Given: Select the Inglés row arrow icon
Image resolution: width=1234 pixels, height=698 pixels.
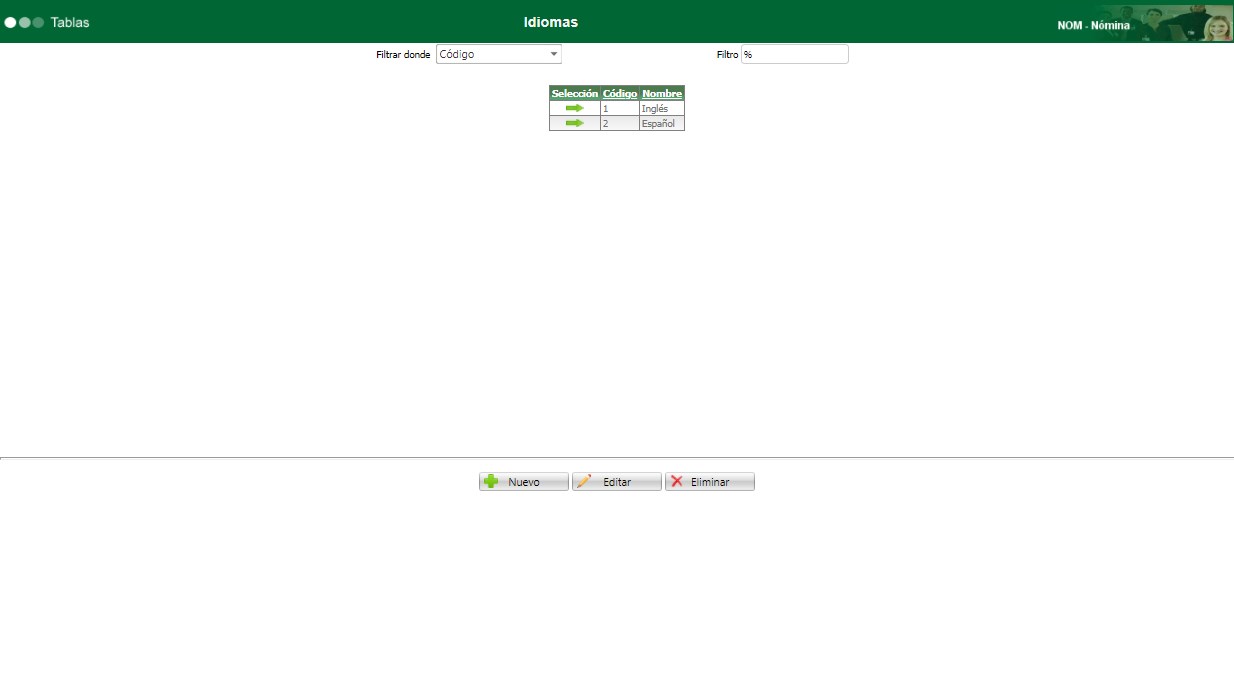Looking at the screenshot, I should coord(574,108).
